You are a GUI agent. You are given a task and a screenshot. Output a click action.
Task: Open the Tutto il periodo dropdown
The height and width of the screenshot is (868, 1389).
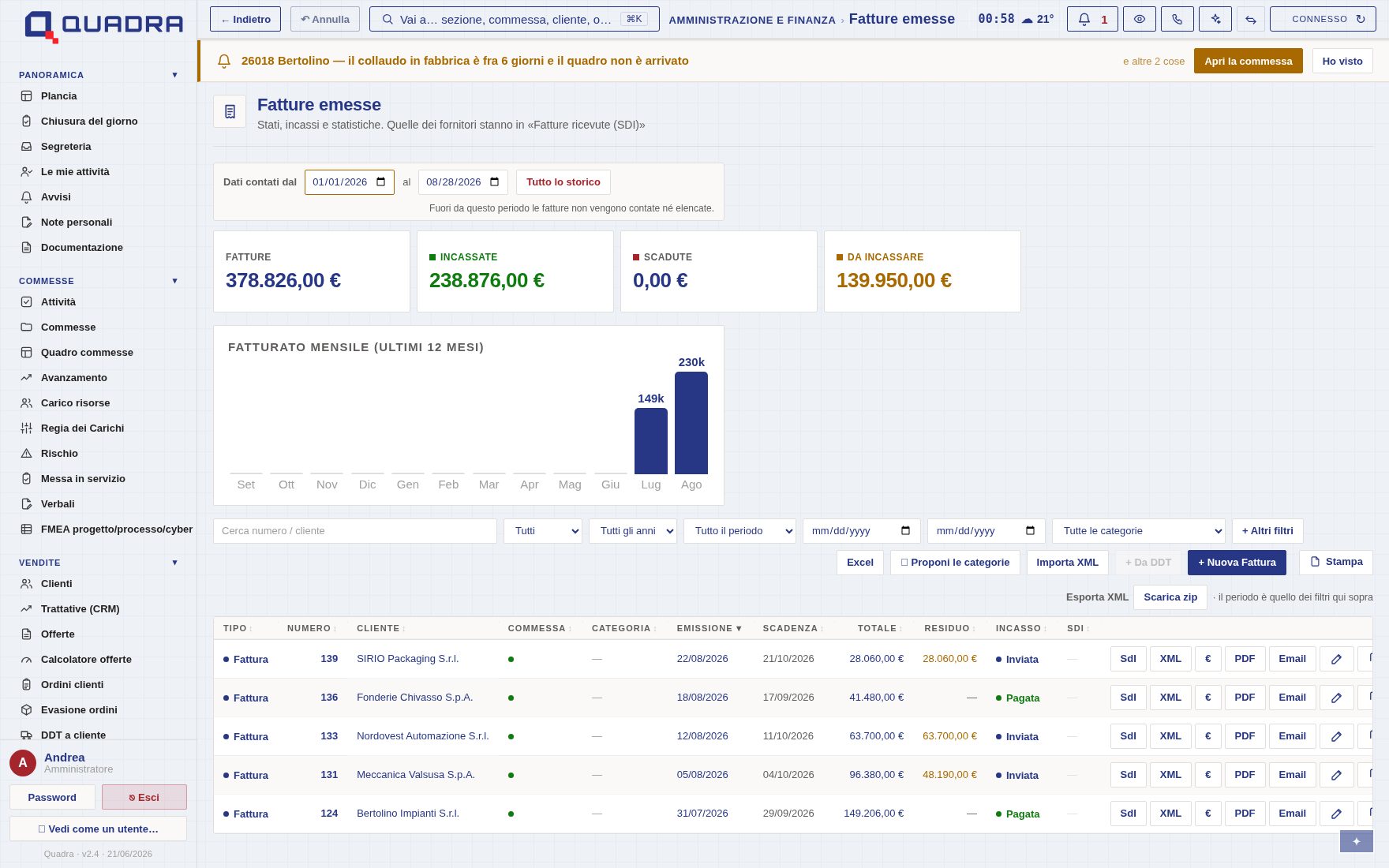pos(739,531)
